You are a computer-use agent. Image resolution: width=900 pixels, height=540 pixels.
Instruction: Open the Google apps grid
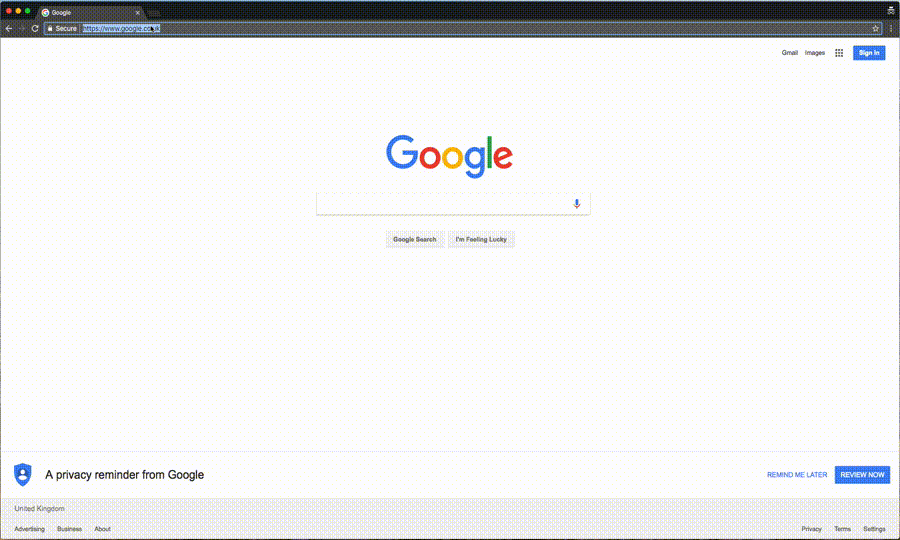tap(839, 53)
